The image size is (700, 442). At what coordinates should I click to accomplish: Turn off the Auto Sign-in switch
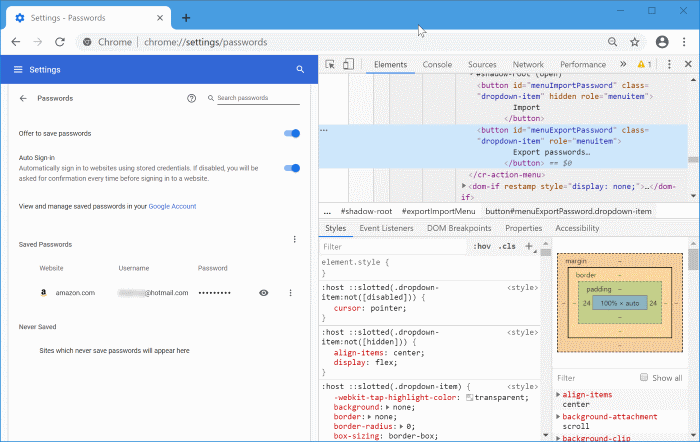[x=291, y=168]
